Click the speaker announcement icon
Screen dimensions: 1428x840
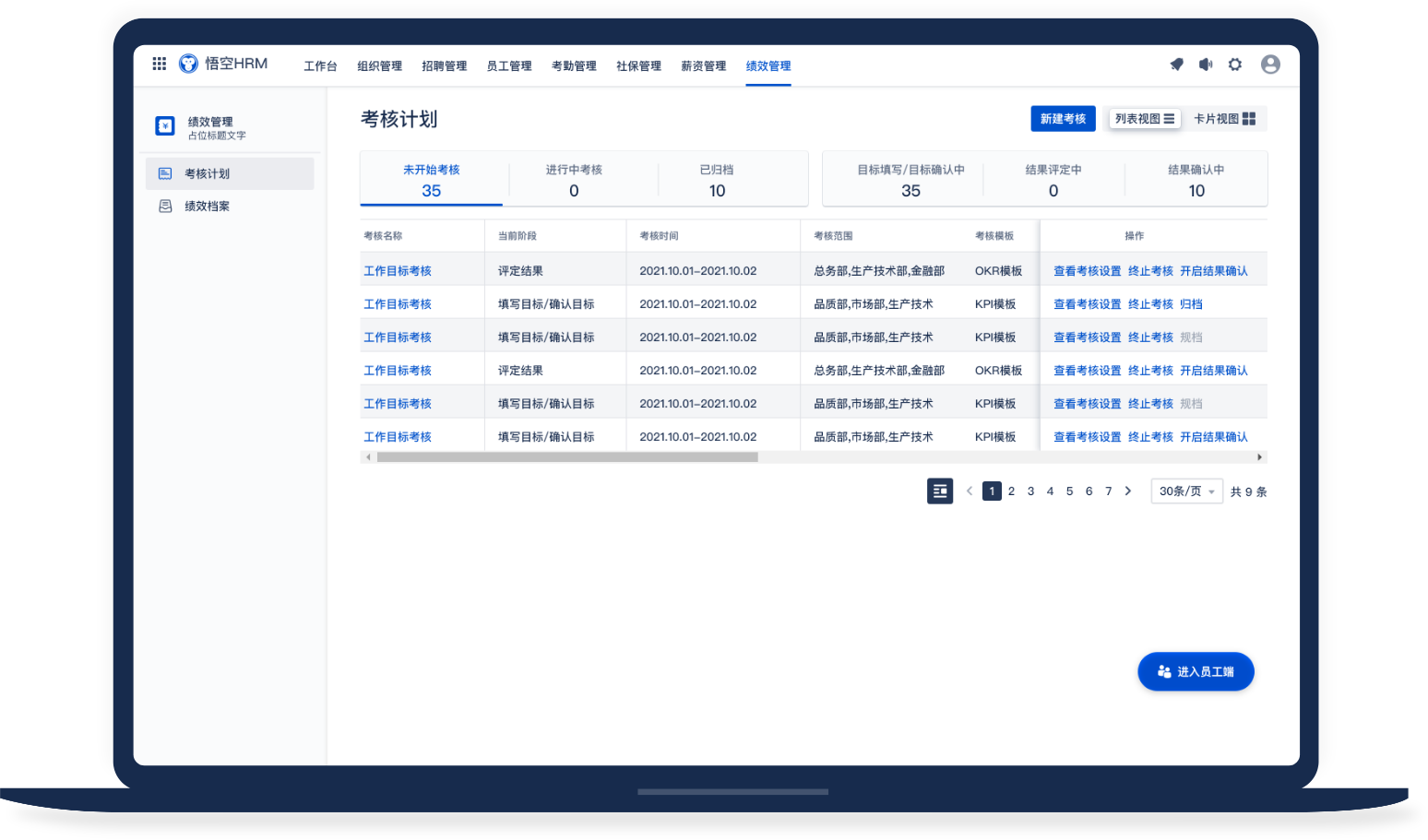[x=1206, y=65]
